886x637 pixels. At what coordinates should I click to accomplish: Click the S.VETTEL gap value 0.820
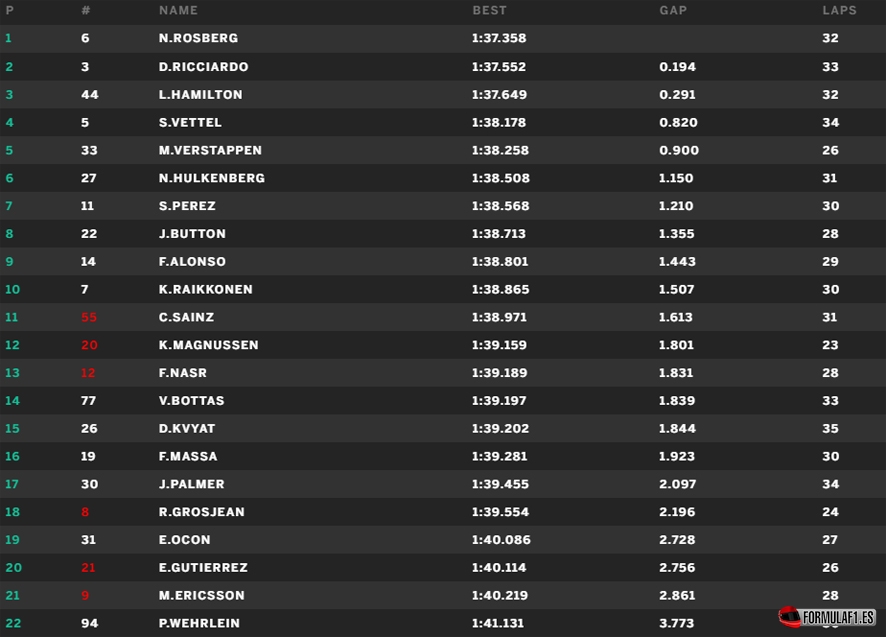click(x=678, y=123)
